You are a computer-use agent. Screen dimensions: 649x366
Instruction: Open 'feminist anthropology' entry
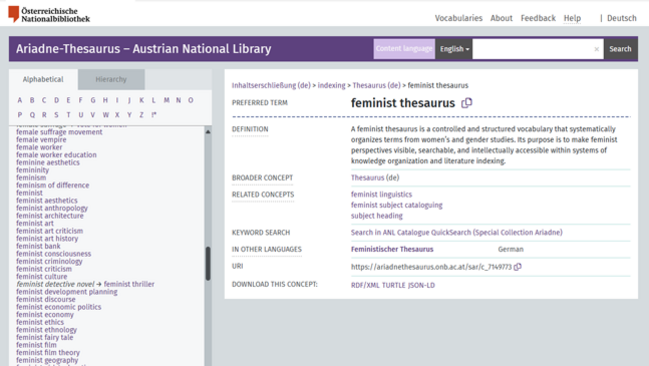52,208
